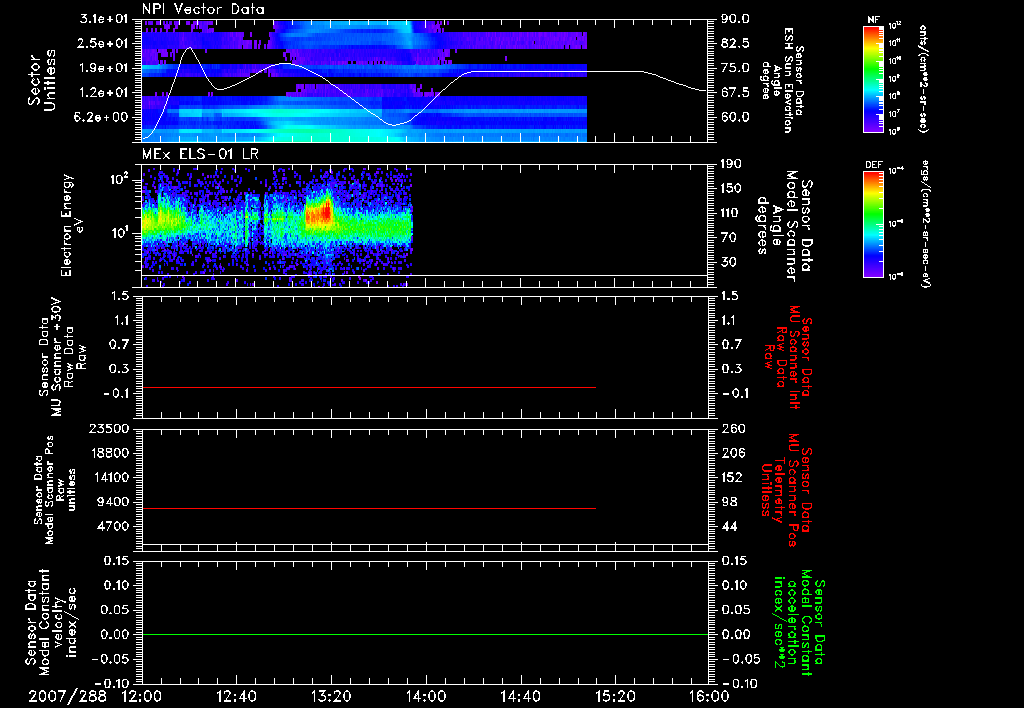
Task: Click the Sector Unitless axis label
Action: point(42,80)
